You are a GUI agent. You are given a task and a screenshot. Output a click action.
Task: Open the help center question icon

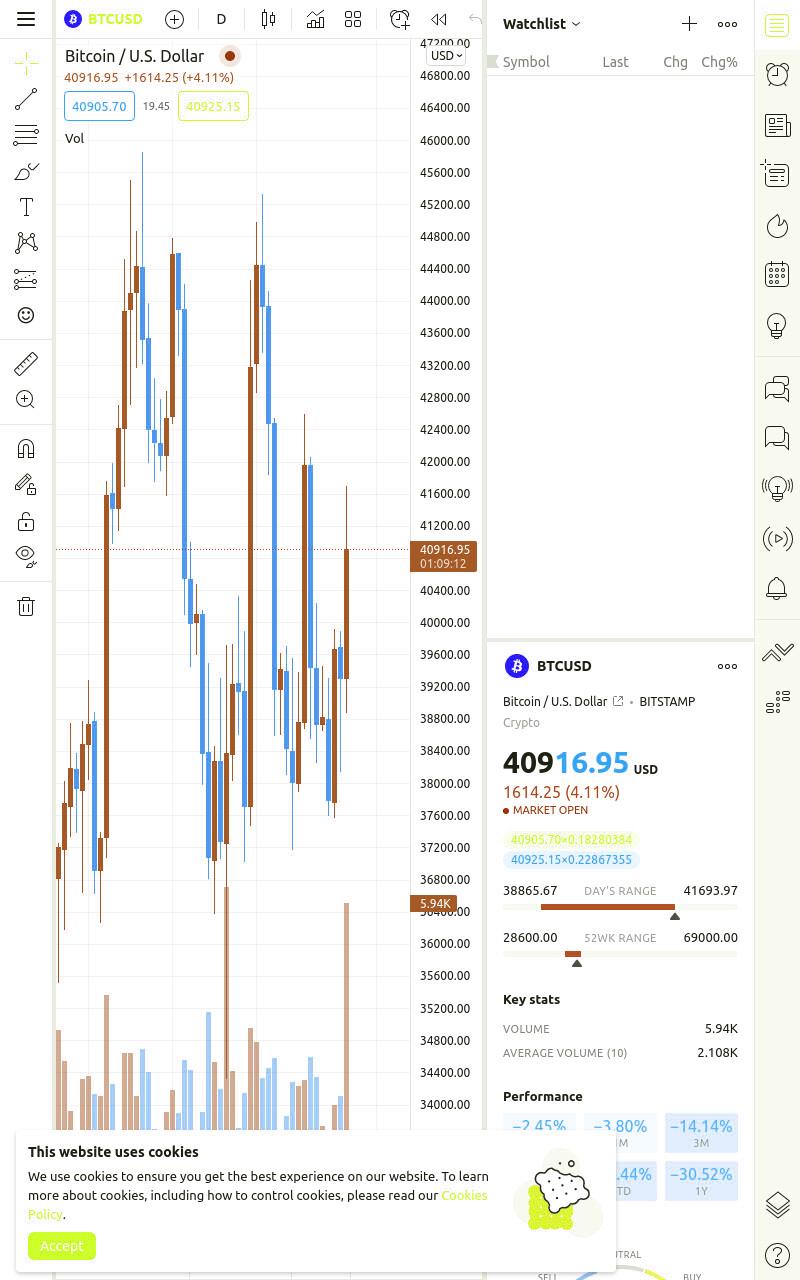777,1254
